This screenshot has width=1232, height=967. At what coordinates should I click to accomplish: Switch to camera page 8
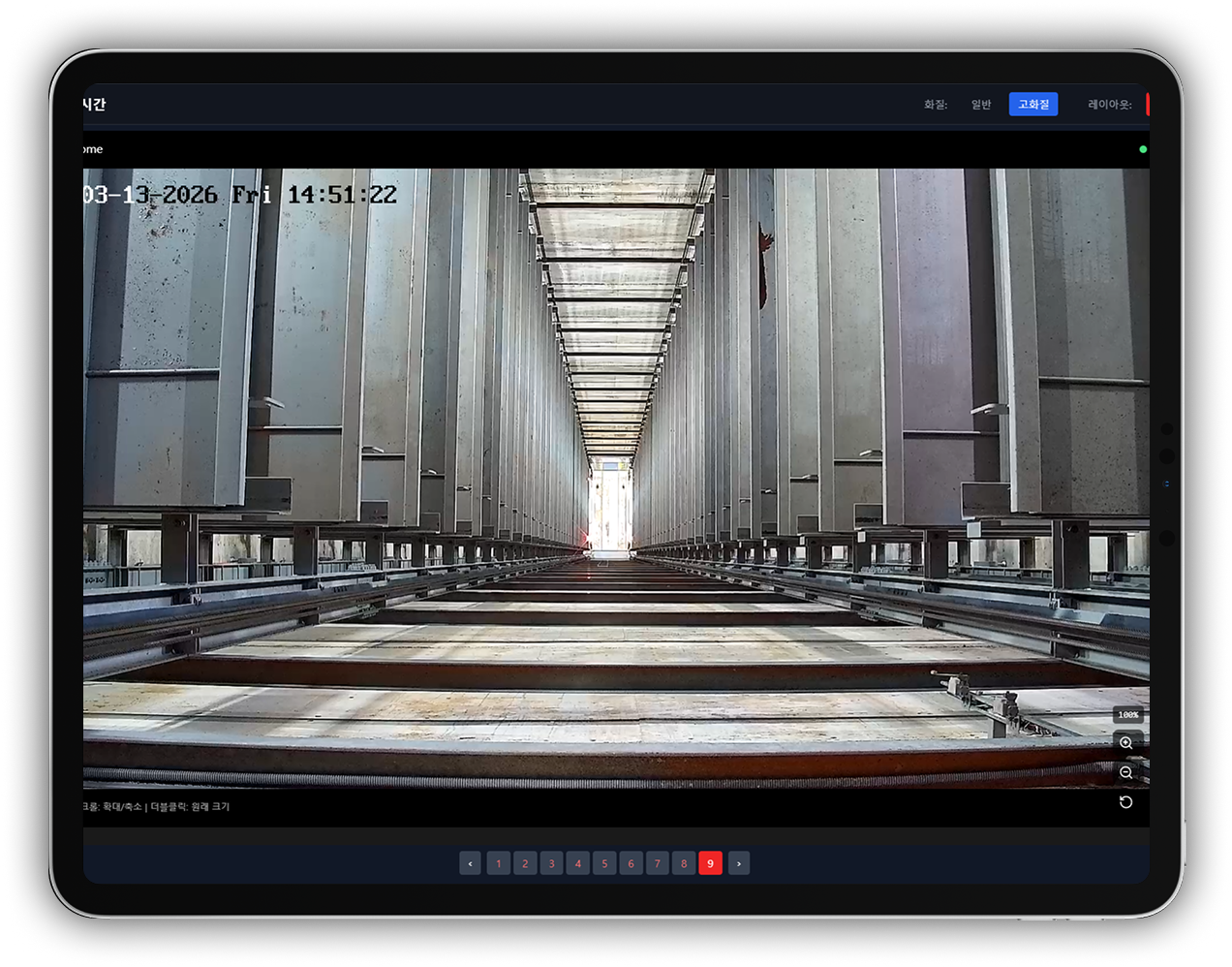pos(684,863)
